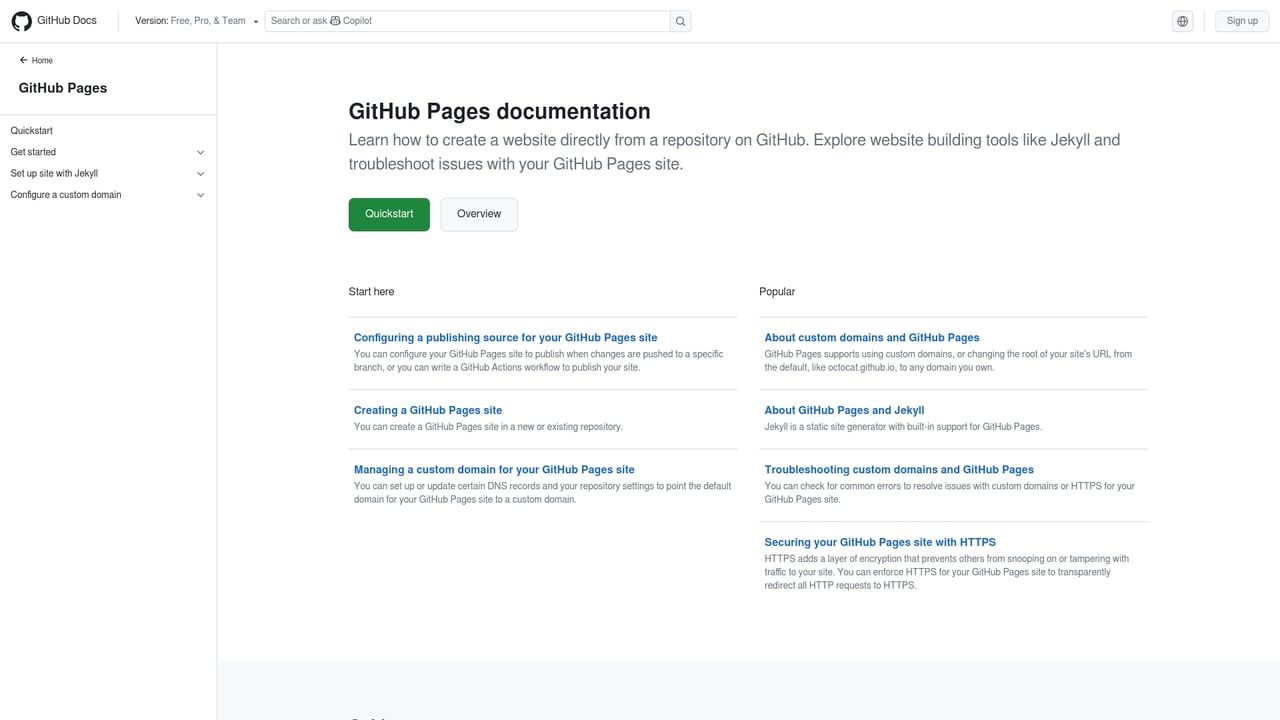Open the Version: Free, Pro, & Team dropdown
1280x720 pixels.
[198, 20]
